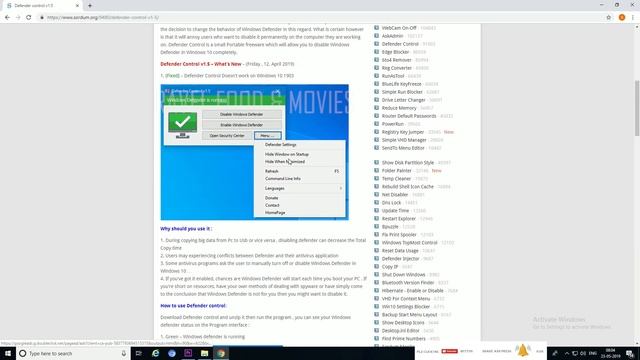
Task: Click the icon beside Reduce Memory
Action: [376, 108]
